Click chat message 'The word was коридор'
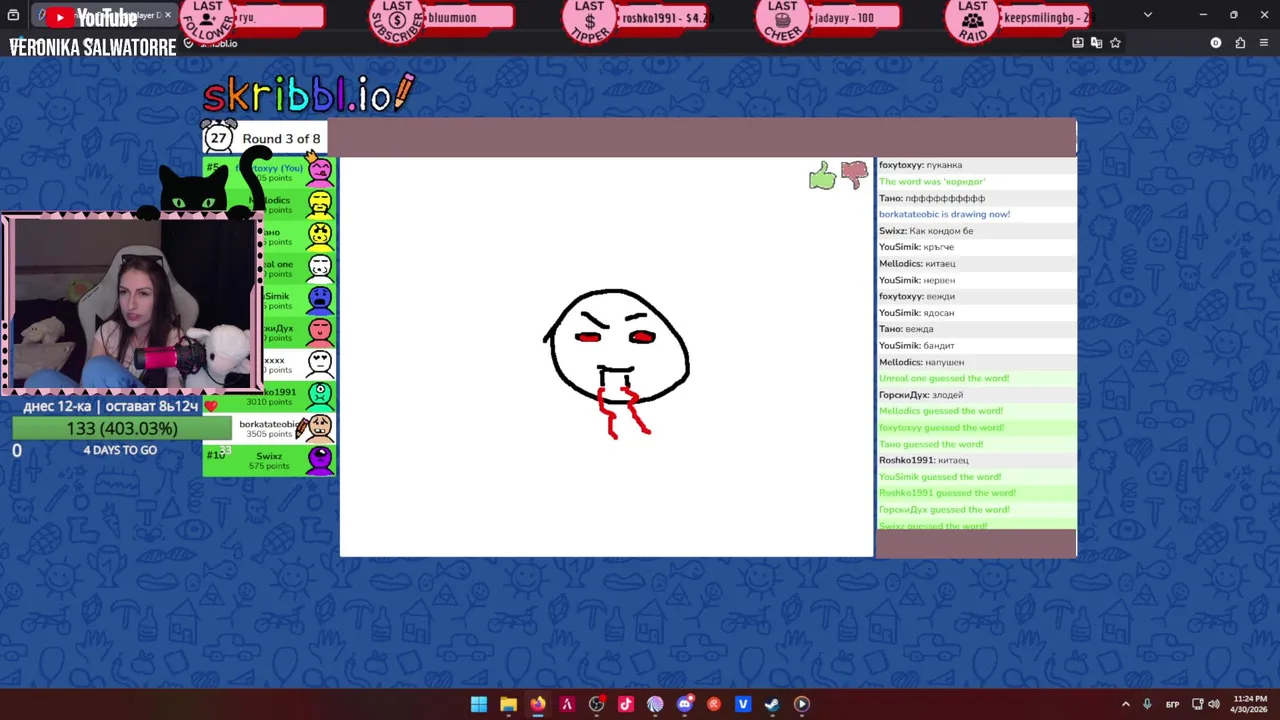The width and height of the screenshot is (1280, 720). coord(932,182)
